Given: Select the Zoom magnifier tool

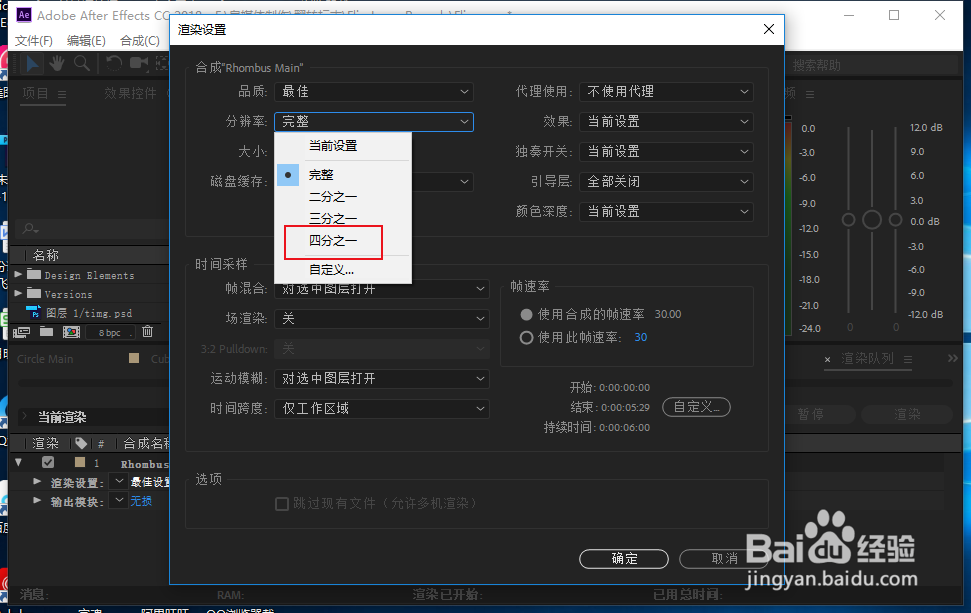Looking at the screenshot, I should [82, 63].
